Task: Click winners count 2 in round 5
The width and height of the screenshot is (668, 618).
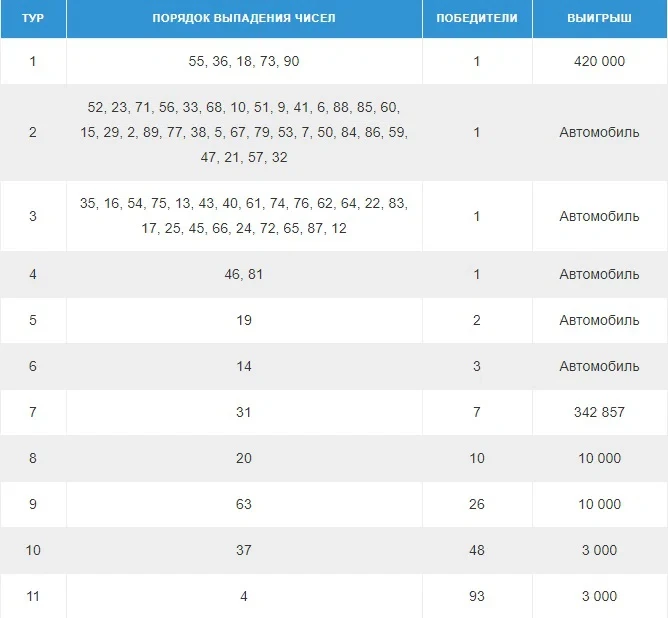Action: coord(477,320)
